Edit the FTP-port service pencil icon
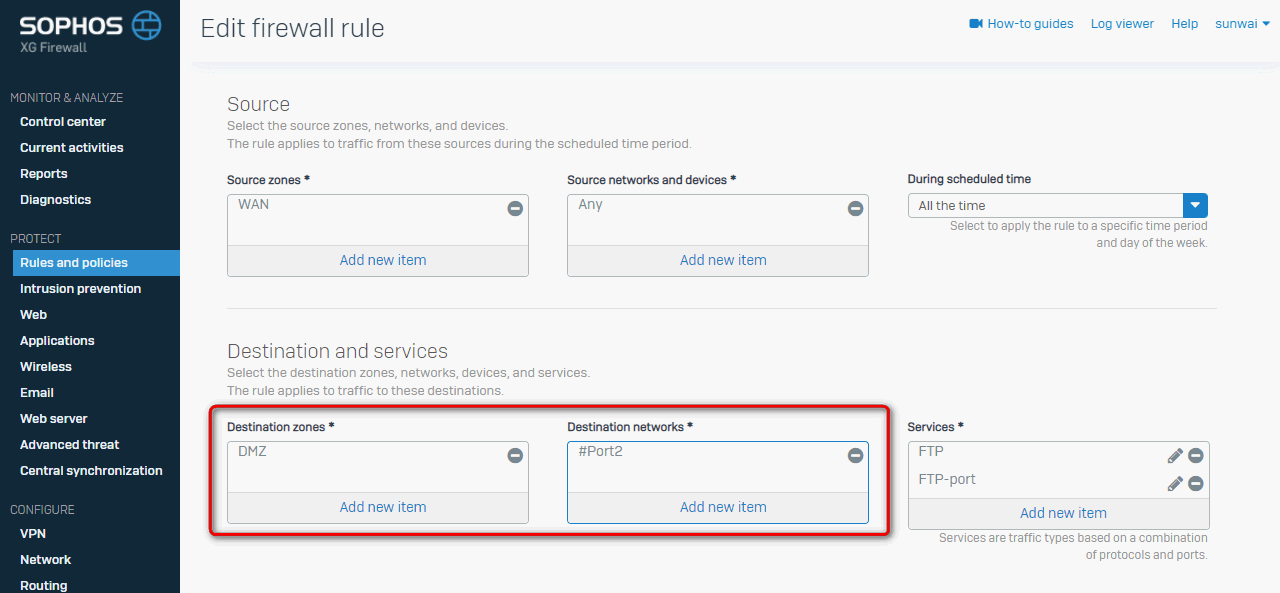1280x593 pixels. point(1175,484)
